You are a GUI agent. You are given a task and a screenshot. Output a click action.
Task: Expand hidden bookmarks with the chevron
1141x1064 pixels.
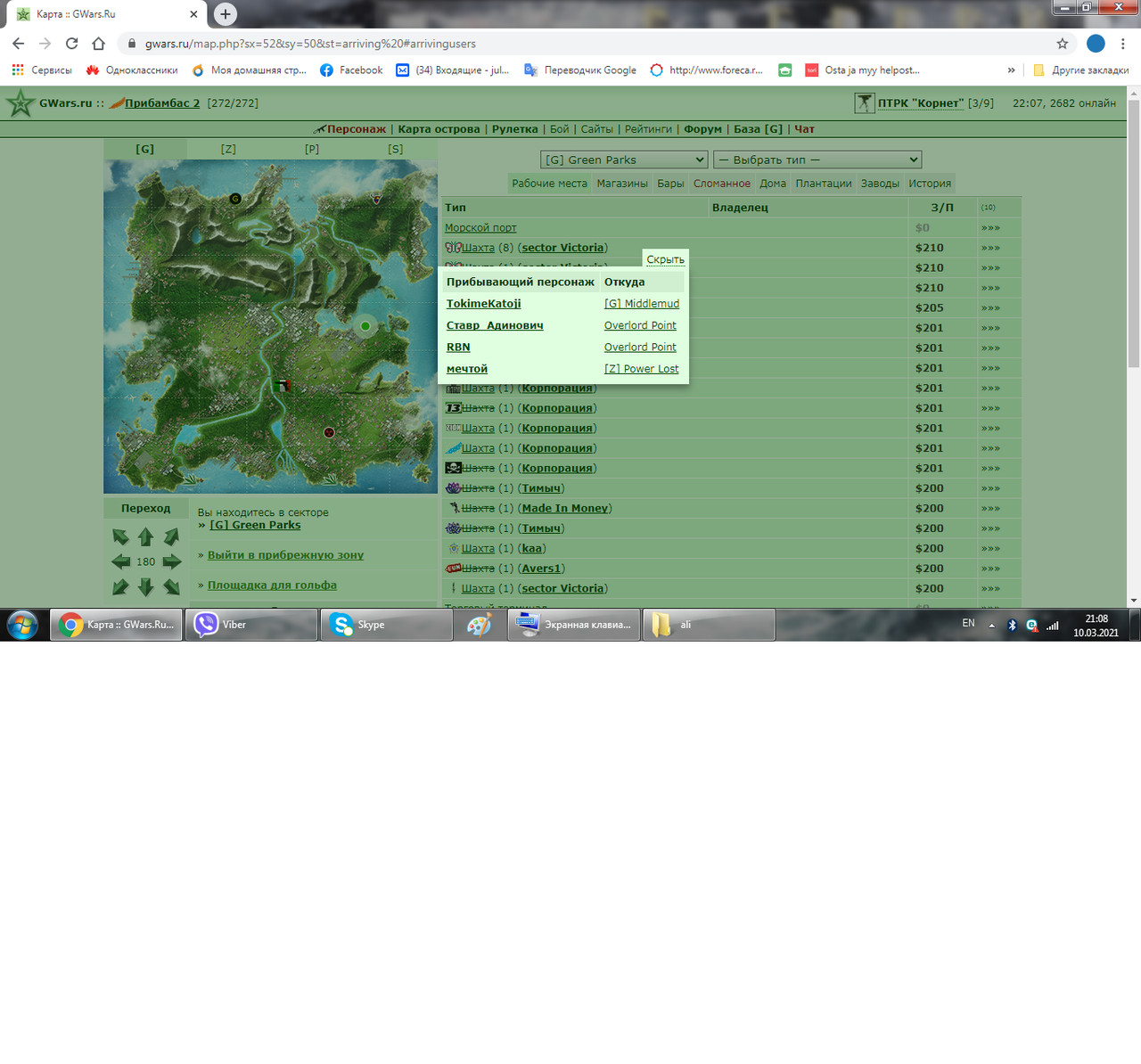pyautogui.click(x=1011, y=70)
